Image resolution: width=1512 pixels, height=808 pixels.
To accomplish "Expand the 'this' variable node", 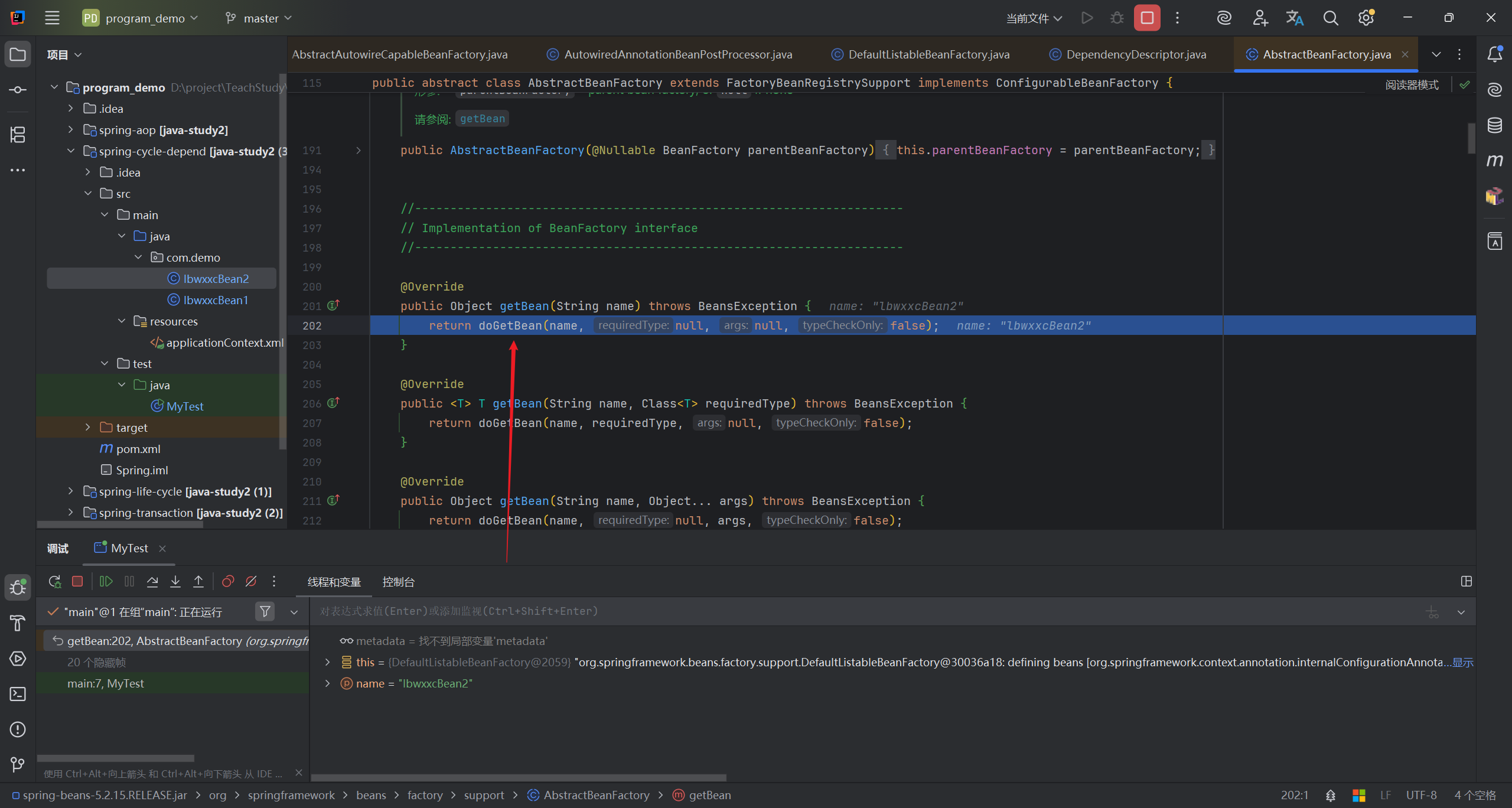I will 327,662.
